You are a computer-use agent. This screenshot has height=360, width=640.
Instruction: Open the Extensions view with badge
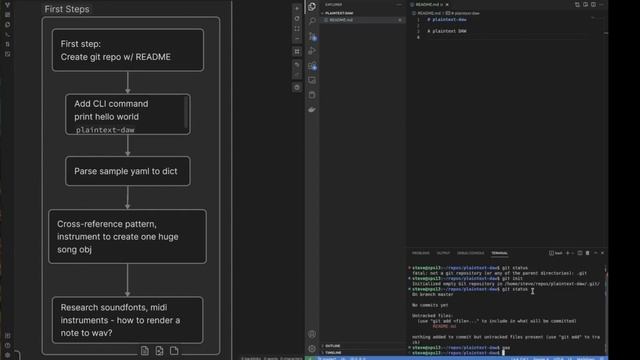click(313, 66)
